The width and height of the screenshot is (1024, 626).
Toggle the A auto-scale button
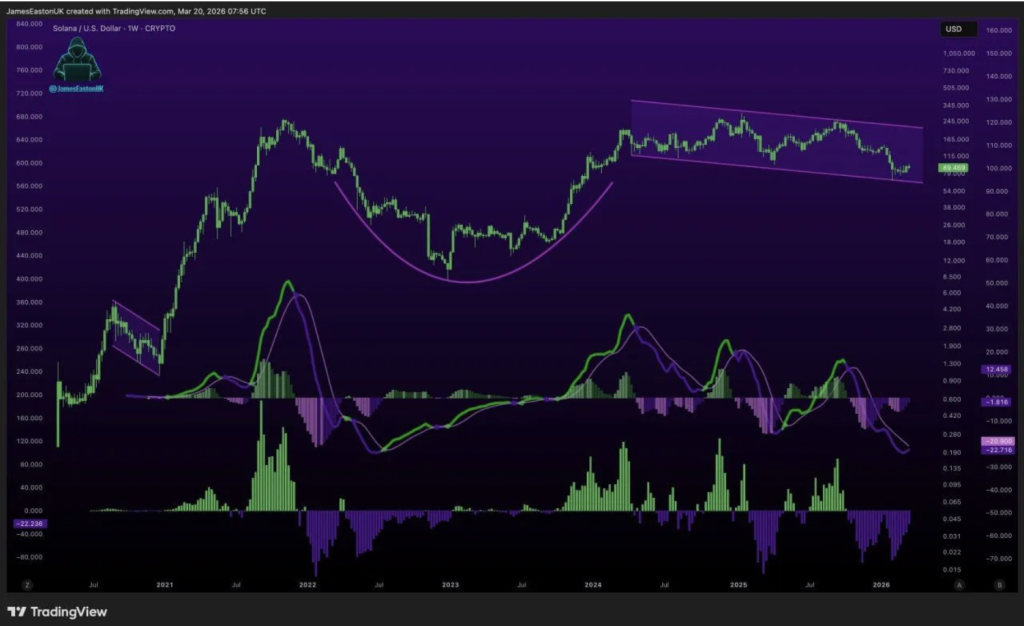coord(958,584)
